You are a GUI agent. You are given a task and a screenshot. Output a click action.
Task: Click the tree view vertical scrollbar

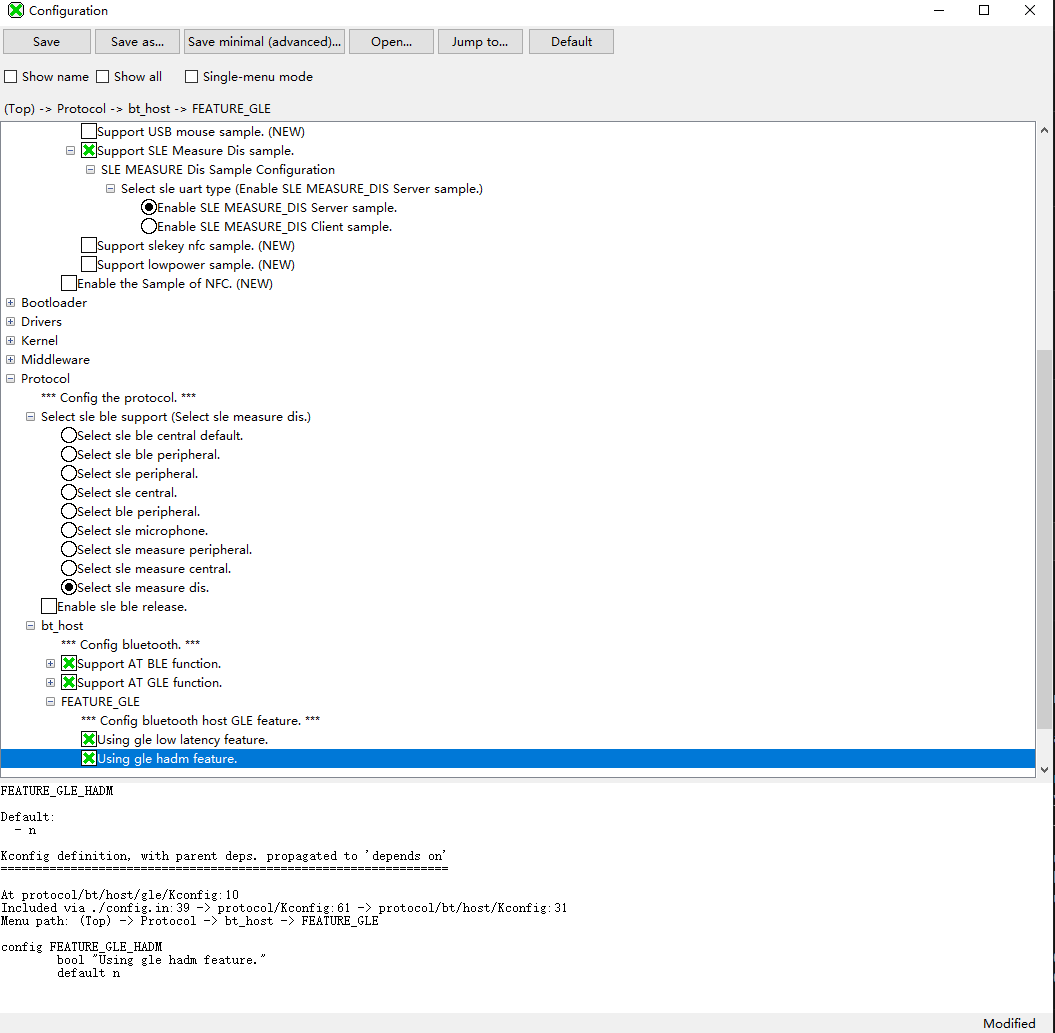click(x=1044, y=540)
